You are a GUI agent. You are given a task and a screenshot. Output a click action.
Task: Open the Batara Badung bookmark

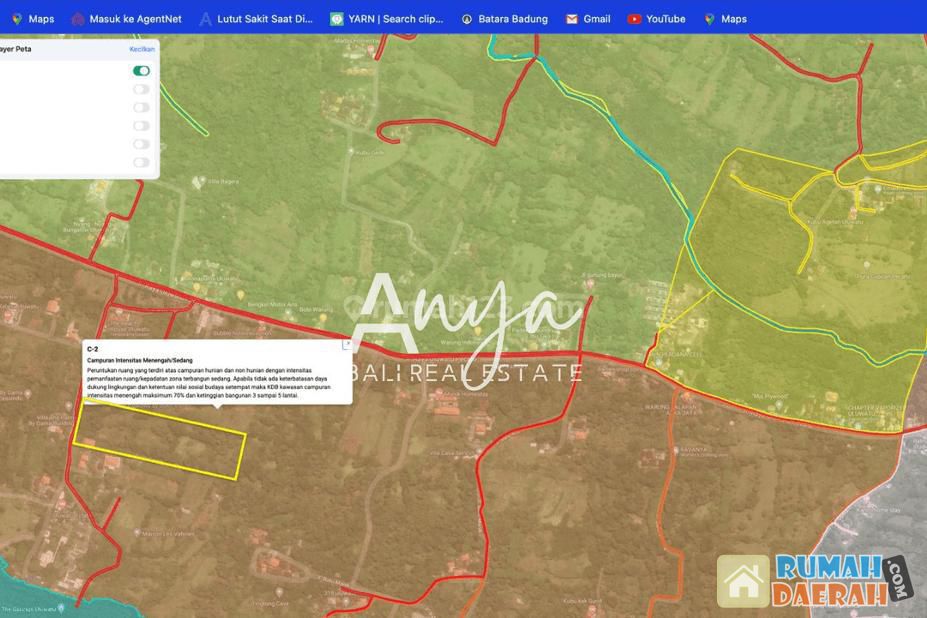pyautogui.click(x=504, y=19)
